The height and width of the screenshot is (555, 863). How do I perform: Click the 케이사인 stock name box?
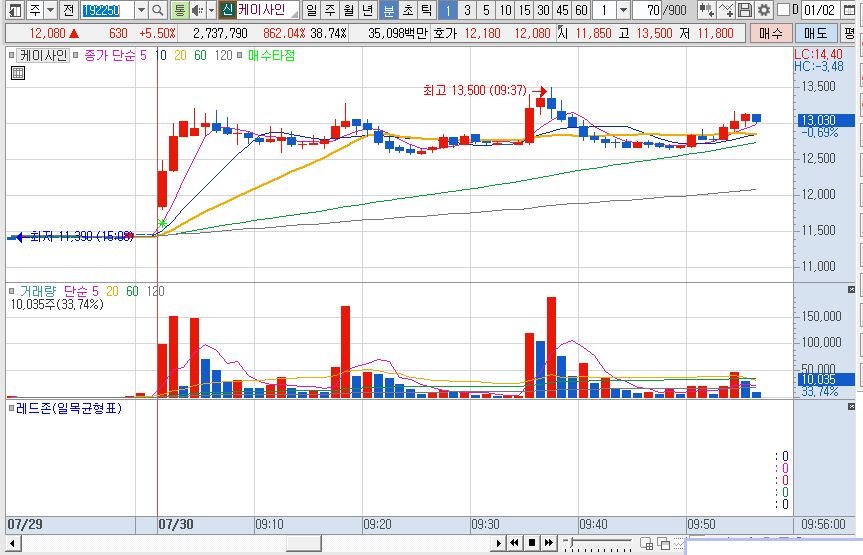tap(267, 9)
